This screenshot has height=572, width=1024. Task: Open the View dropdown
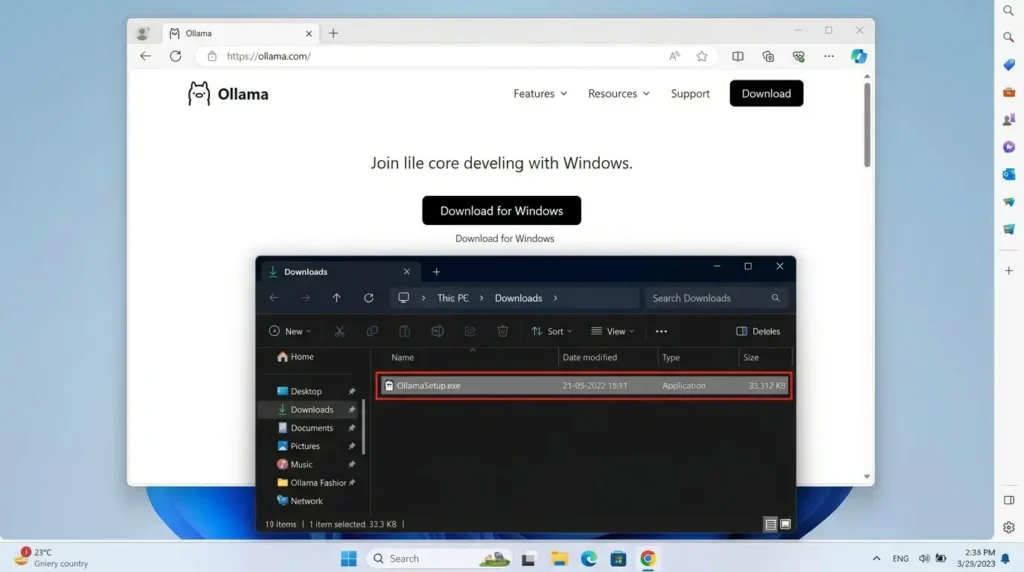click(613, 331)
